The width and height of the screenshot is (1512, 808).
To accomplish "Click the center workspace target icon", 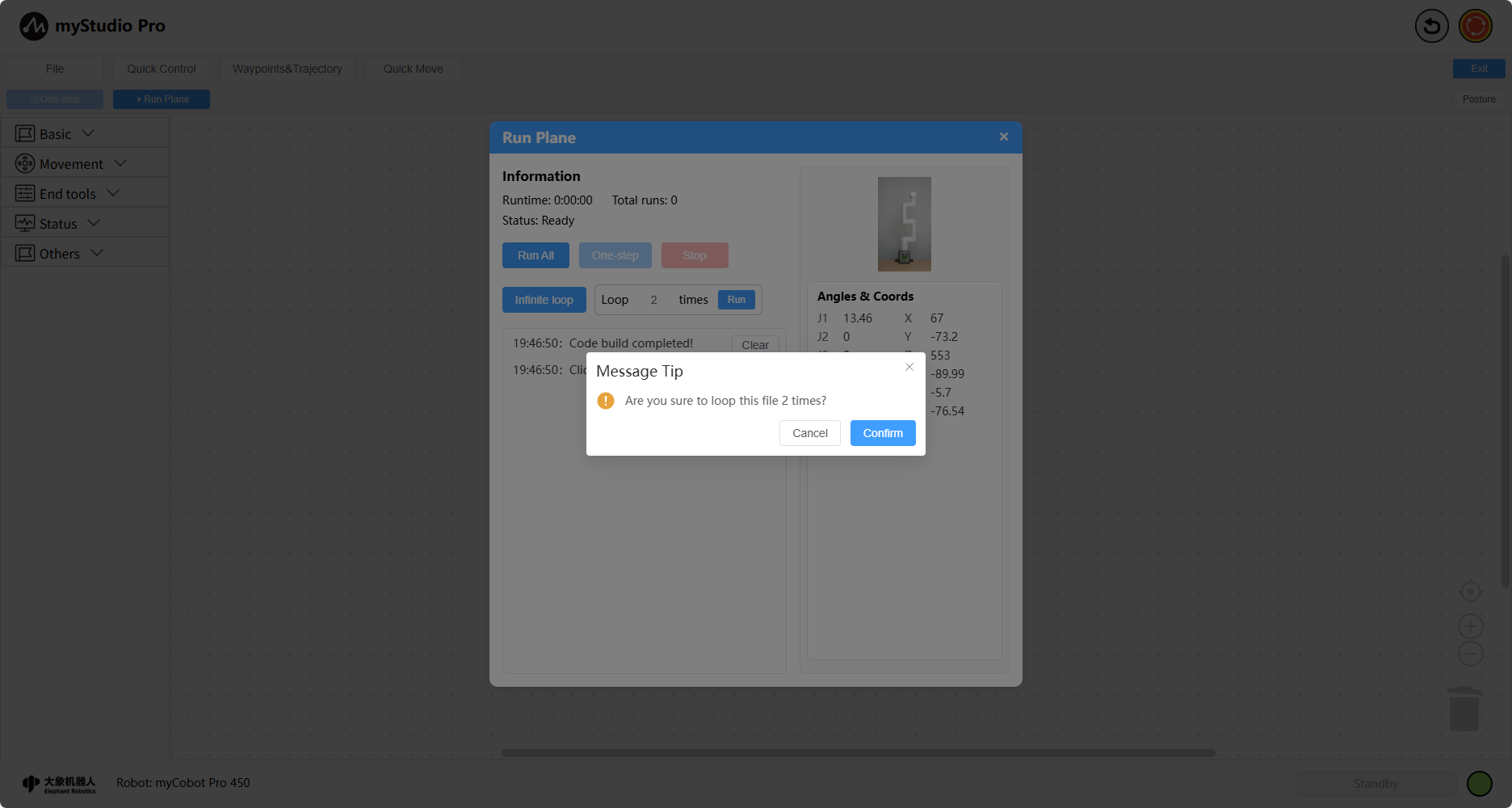I will coord(1470,591).
